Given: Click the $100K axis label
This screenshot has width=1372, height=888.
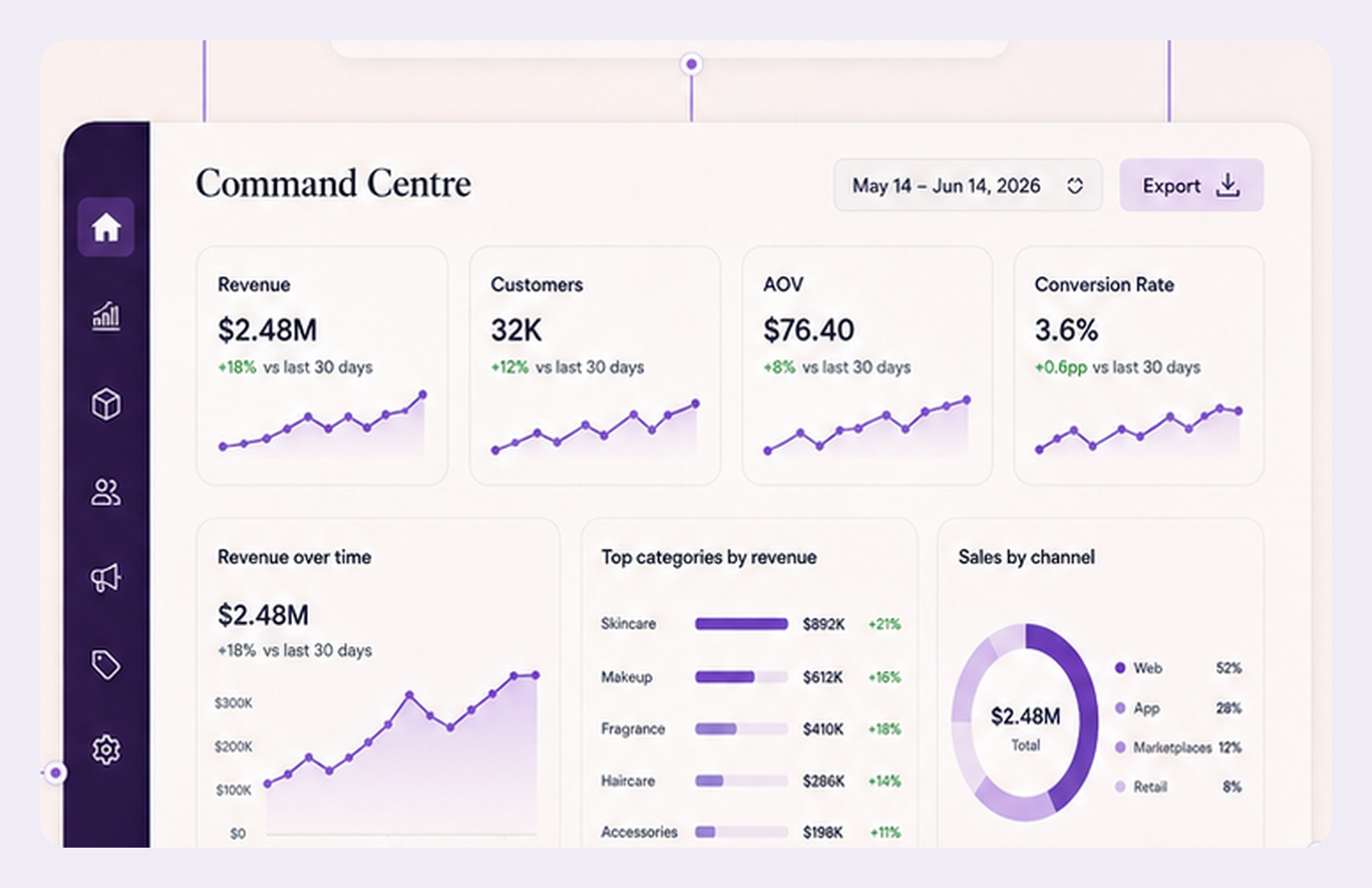Looking at the screenshot, I should click(x=234, y=790).
